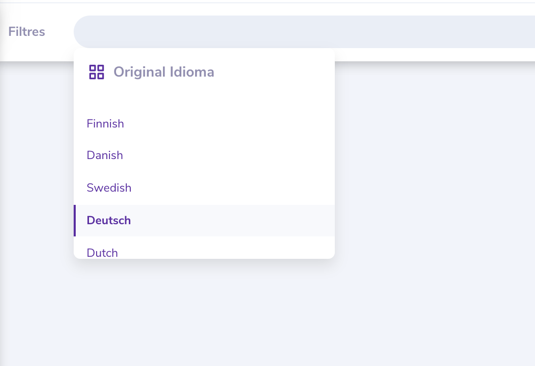Screen dimensions: 535x366
Task: Click the Filtres label text
Action: pos(27,32)
